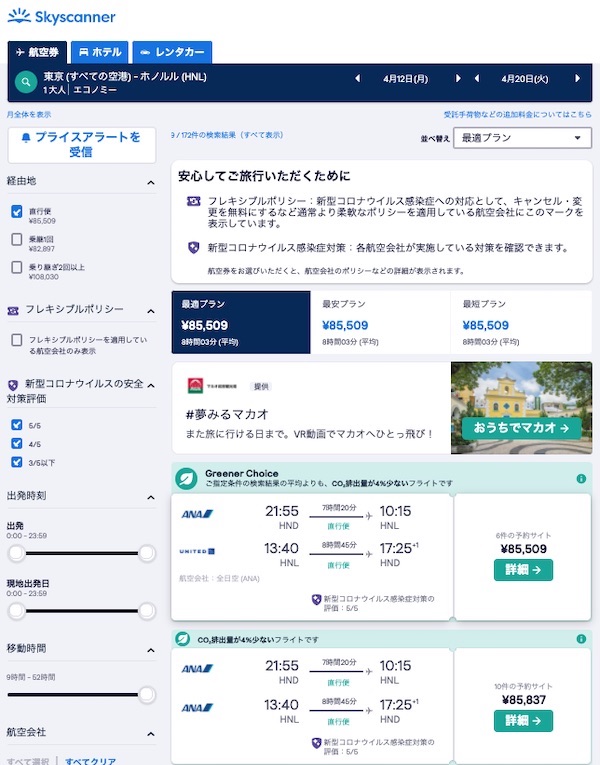The height and width of the screenshot is (765, 600).
Task: Collapse the 航空会社 section
Action: [x=151, y=734]
